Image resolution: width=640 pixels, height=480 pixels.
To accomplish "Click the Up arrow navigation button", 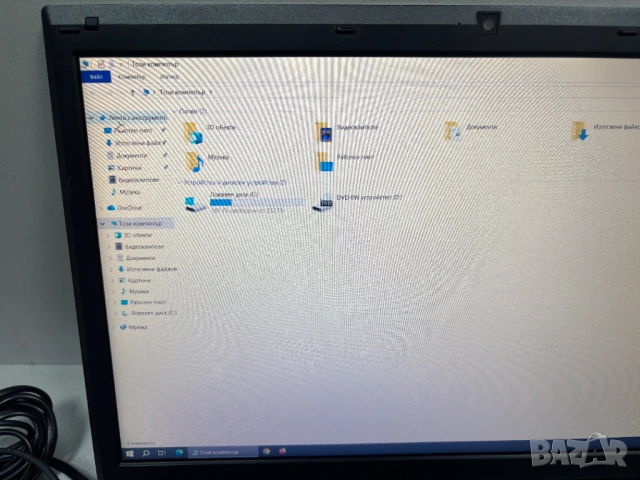I will click(x=133, y=93).
